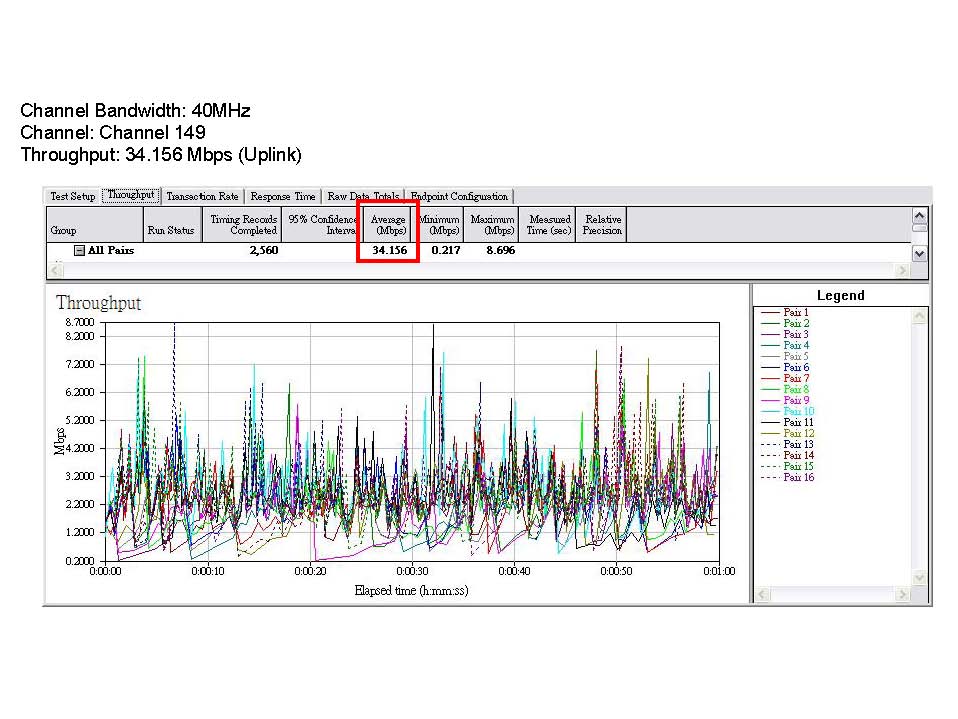
Task: Click the 8.696 maximum throughput value
Action: tap(501, 250)
